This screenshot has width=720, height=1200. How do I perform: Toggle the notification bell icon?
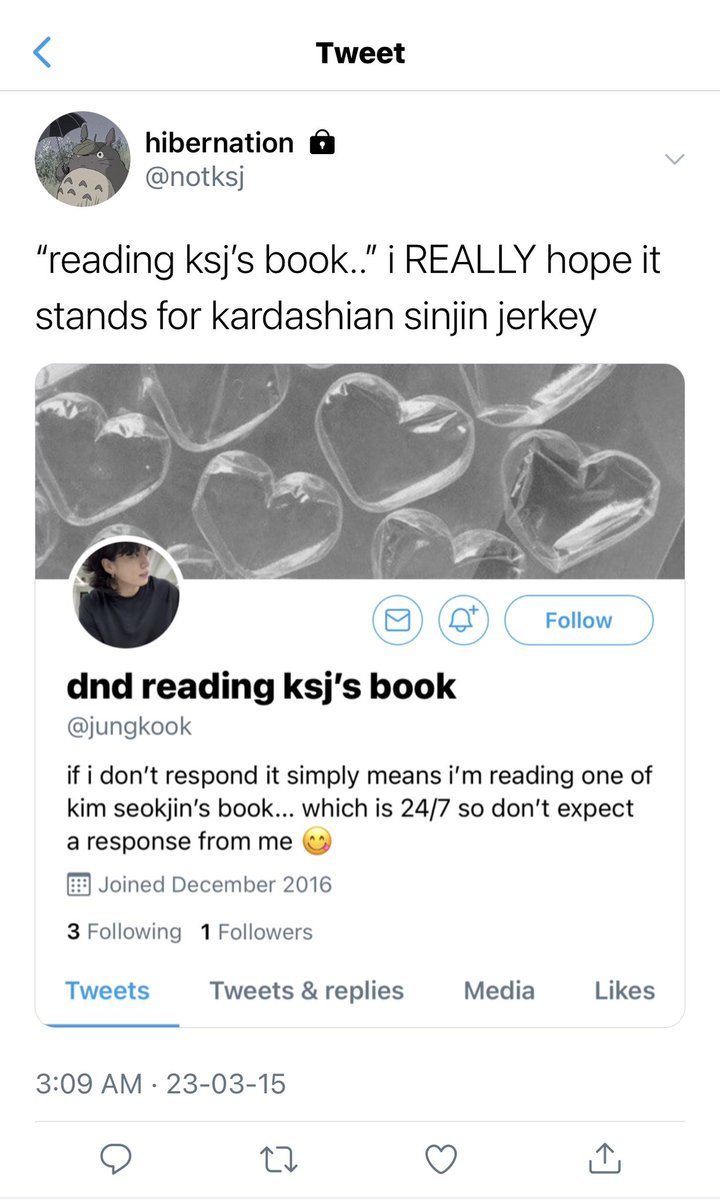pos(463,621)
